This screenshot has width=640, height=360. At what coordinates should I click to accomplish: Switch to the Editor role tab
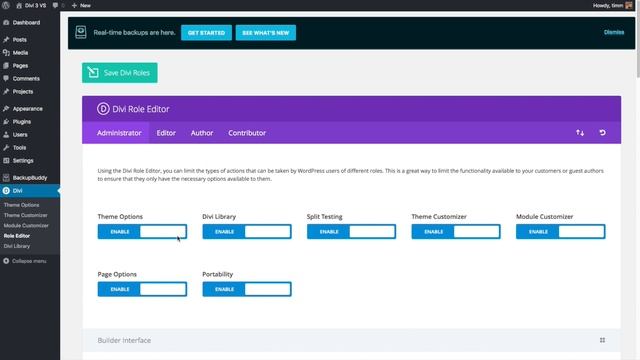click(166, 133)
